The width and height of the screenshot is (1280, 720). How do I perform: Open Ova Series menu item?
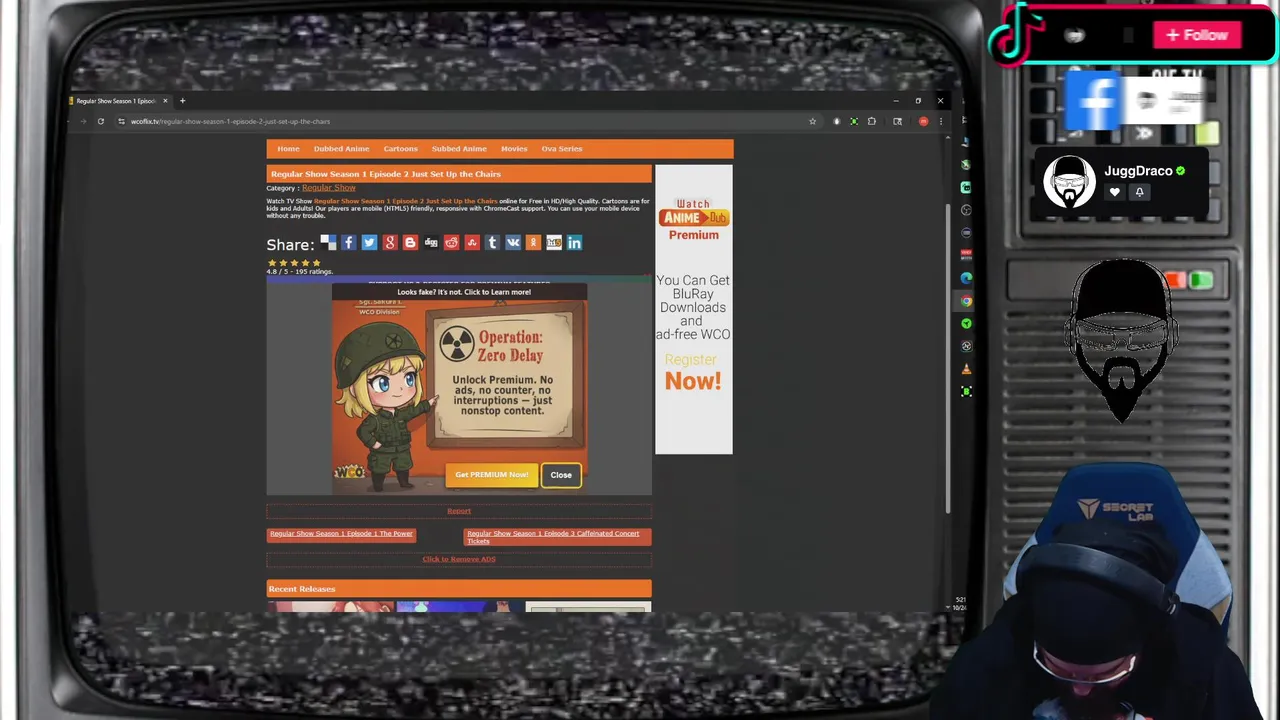coord(561,149)
